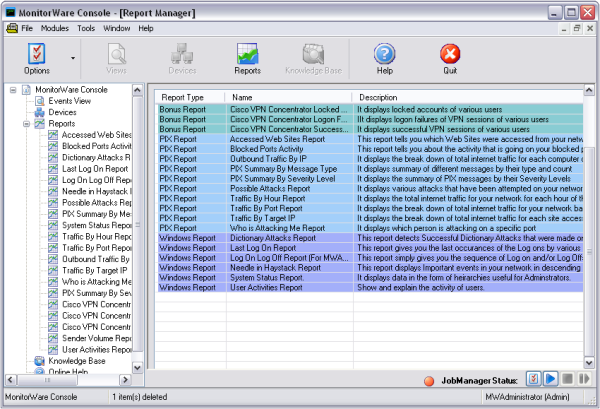This screenshot has height=409, width=600.
Task: Select Who is Attacking Me Report row
Action: pos(370,228)
